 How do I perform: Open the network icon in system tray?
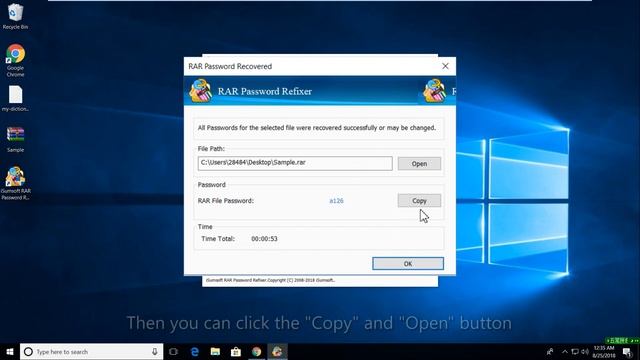point(575,351)
